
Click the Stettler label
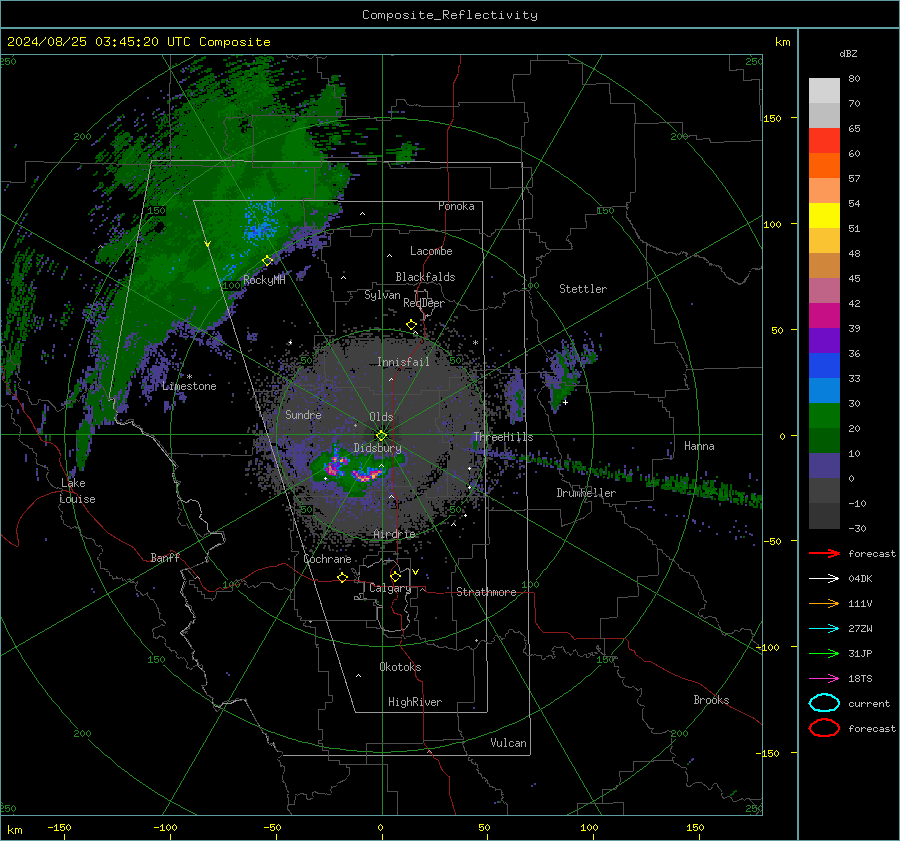pos(583,289)
